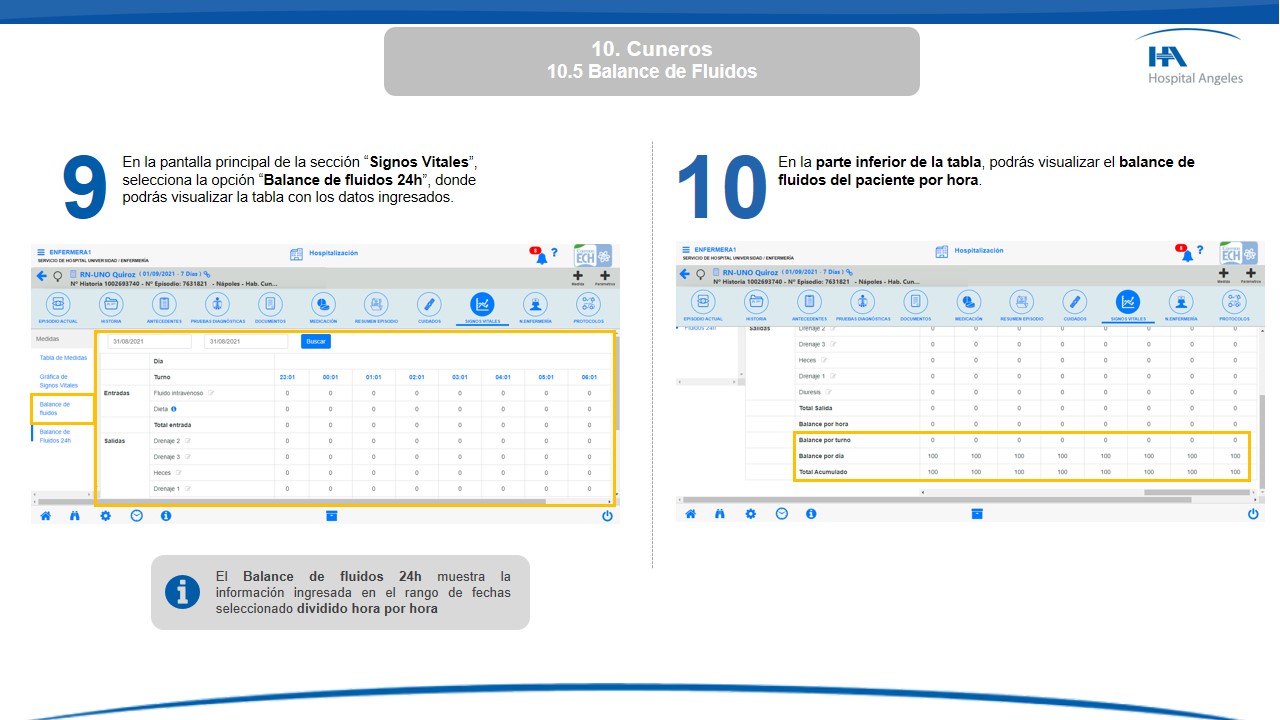
Task: Open settings gear in right screenshot footer
Action: pos(750,513)
